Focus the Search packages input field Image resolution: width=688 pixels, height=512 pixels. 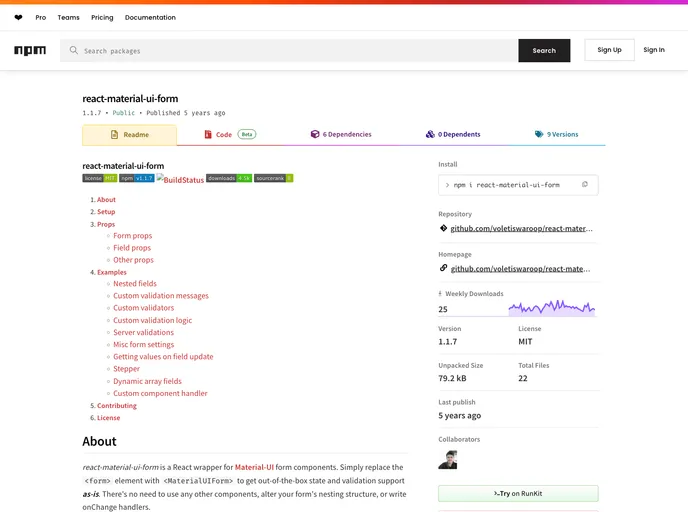point(289,50)
